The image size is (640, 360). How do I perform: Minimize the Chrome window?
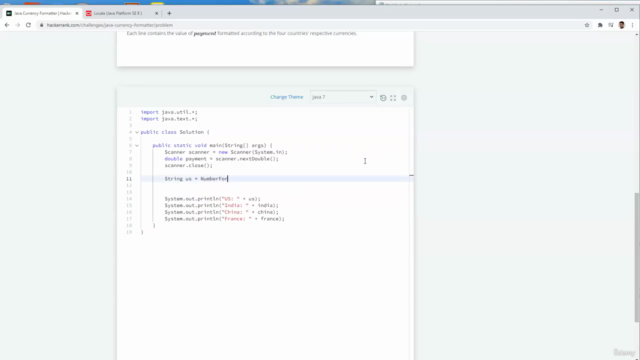coord(601,10)
